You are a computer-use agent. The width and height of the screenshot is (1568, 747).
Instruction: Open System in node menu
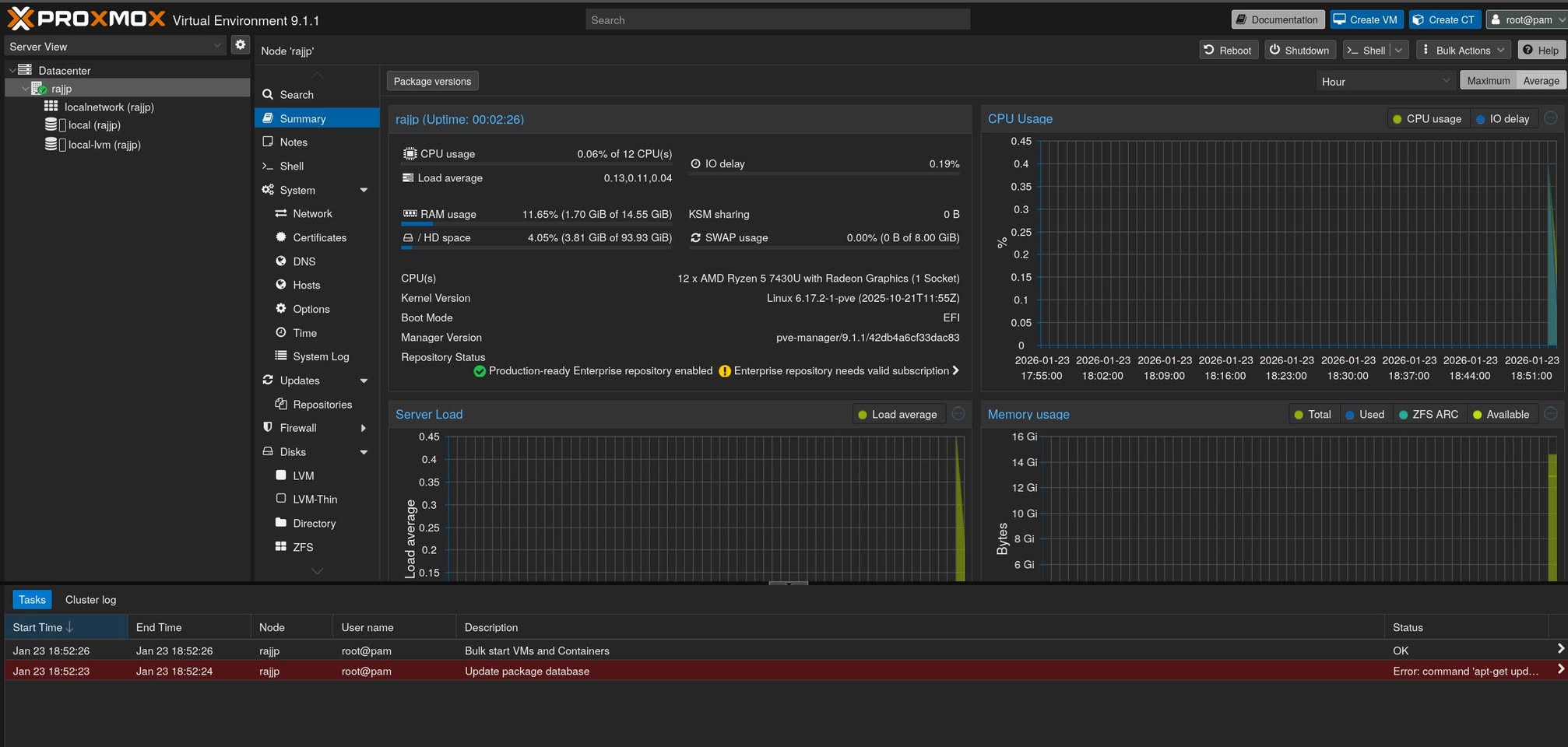(x=298, y=190)
